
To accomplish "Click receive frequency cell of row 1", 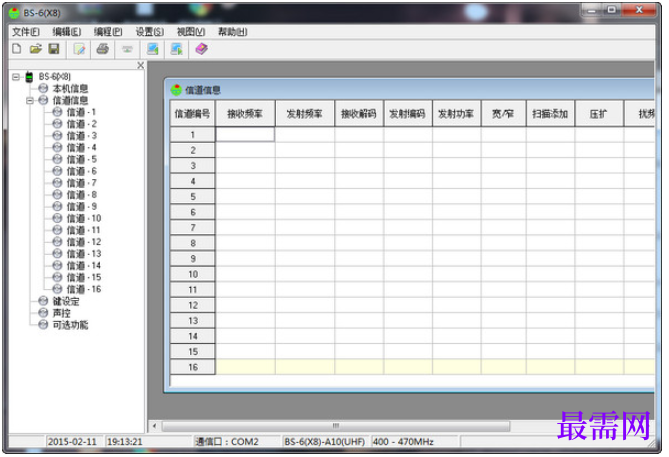I will [245, 135].
